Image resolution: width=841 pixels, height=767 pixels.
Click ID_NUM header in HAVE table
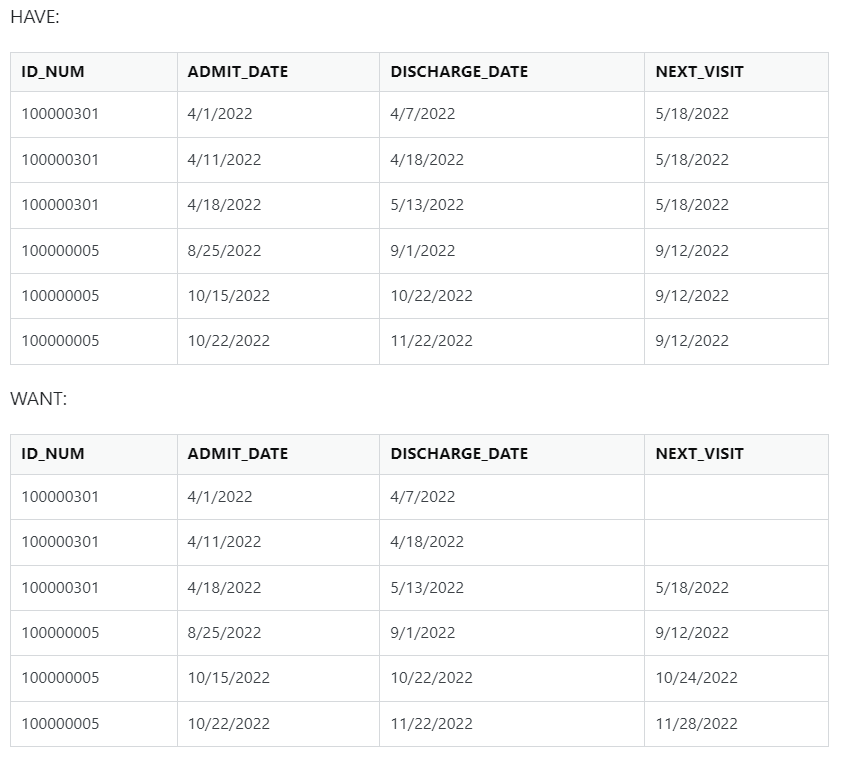pos(53,72)
